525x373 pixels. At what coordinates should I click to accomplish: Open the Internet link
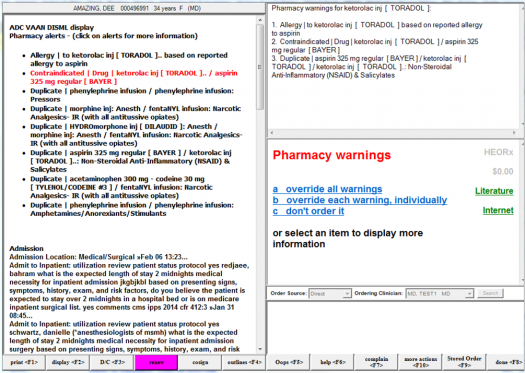[498, 210]
